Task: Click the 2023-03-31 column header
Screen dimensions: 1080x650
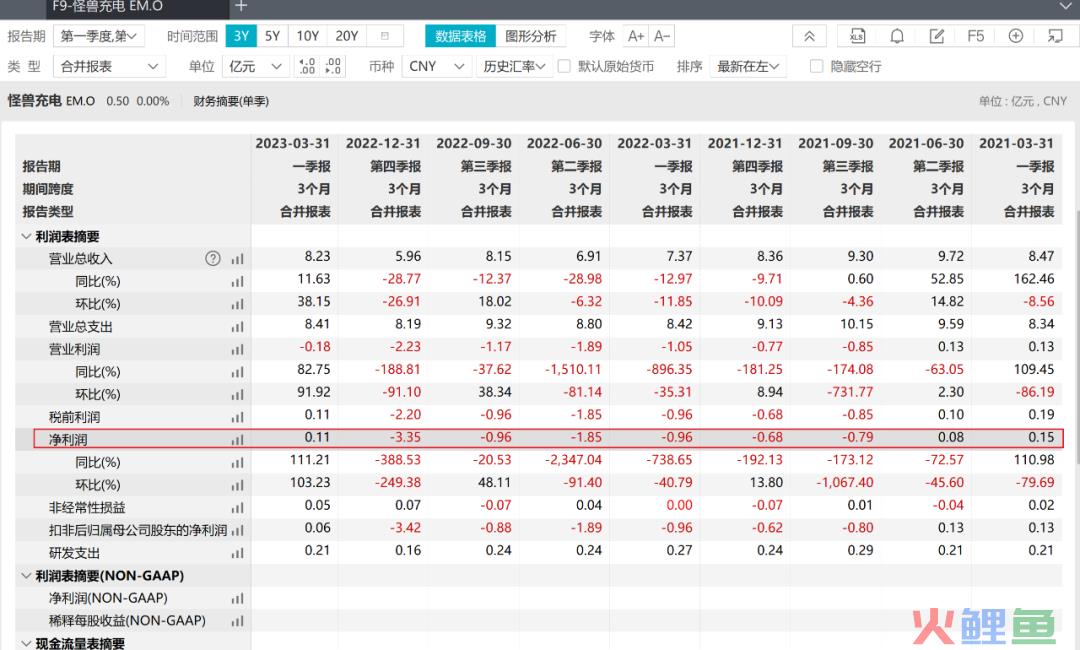Action: point(293,143)
